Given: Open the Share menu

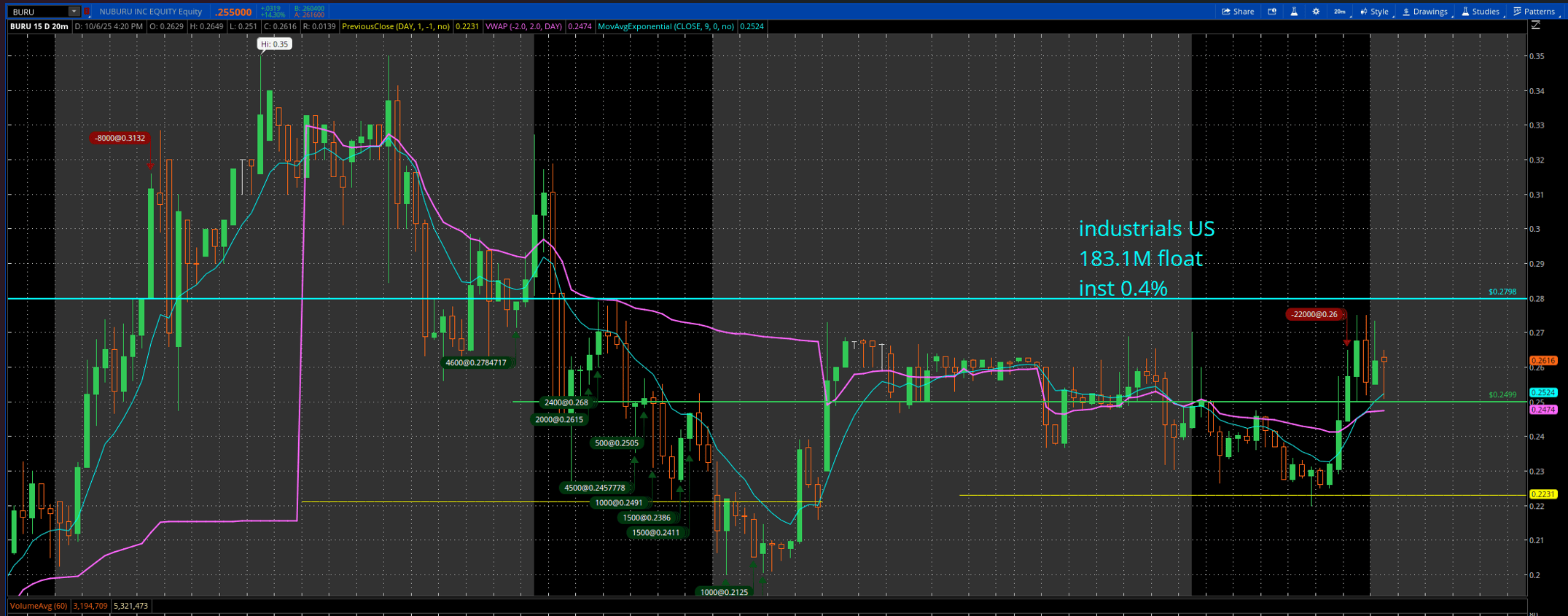Looking at the screenshot, I should pyautogui.click(x=1238, y=12).
